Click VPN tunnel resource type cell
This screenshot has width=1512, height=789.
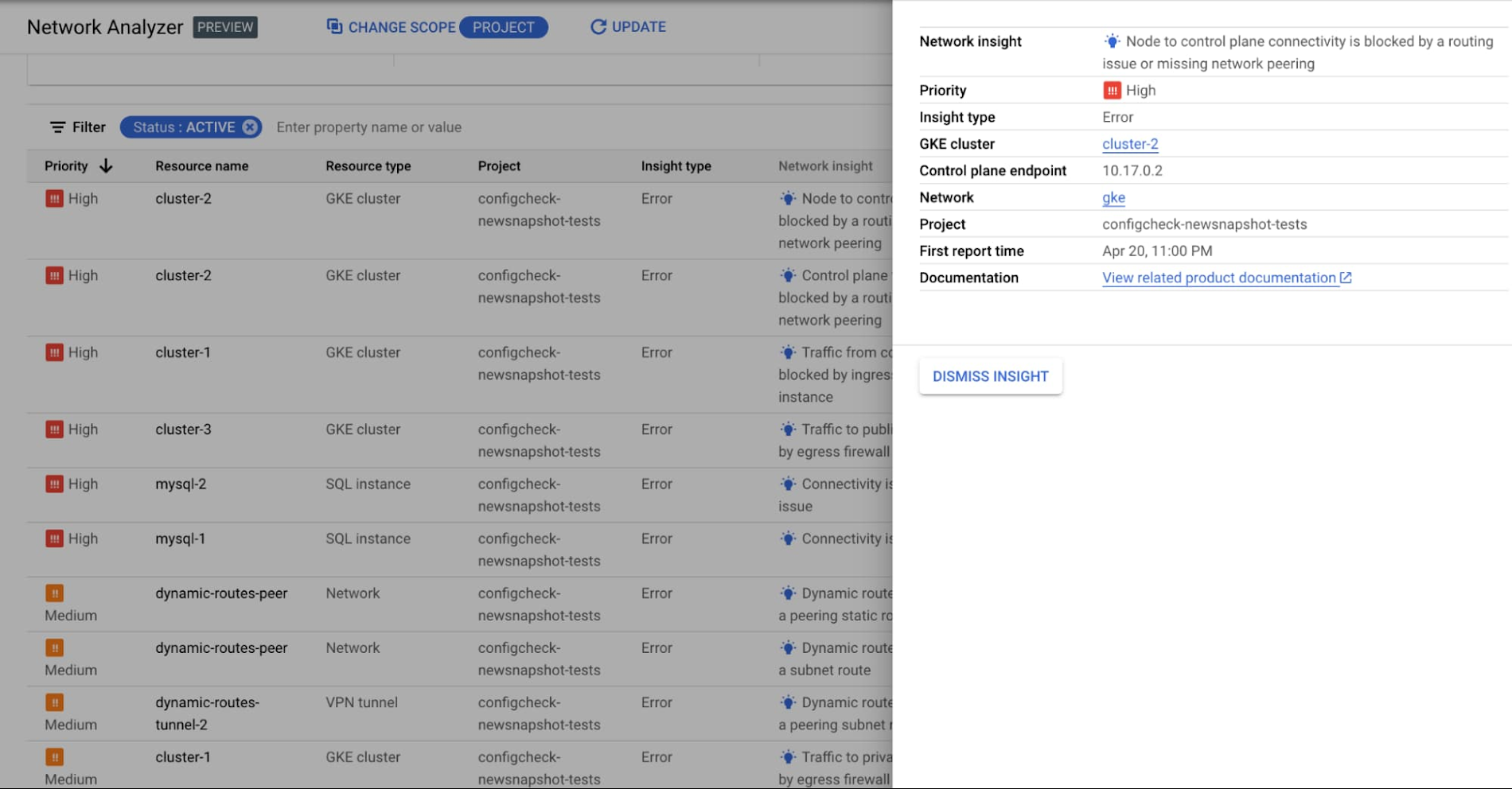(361, 702)
